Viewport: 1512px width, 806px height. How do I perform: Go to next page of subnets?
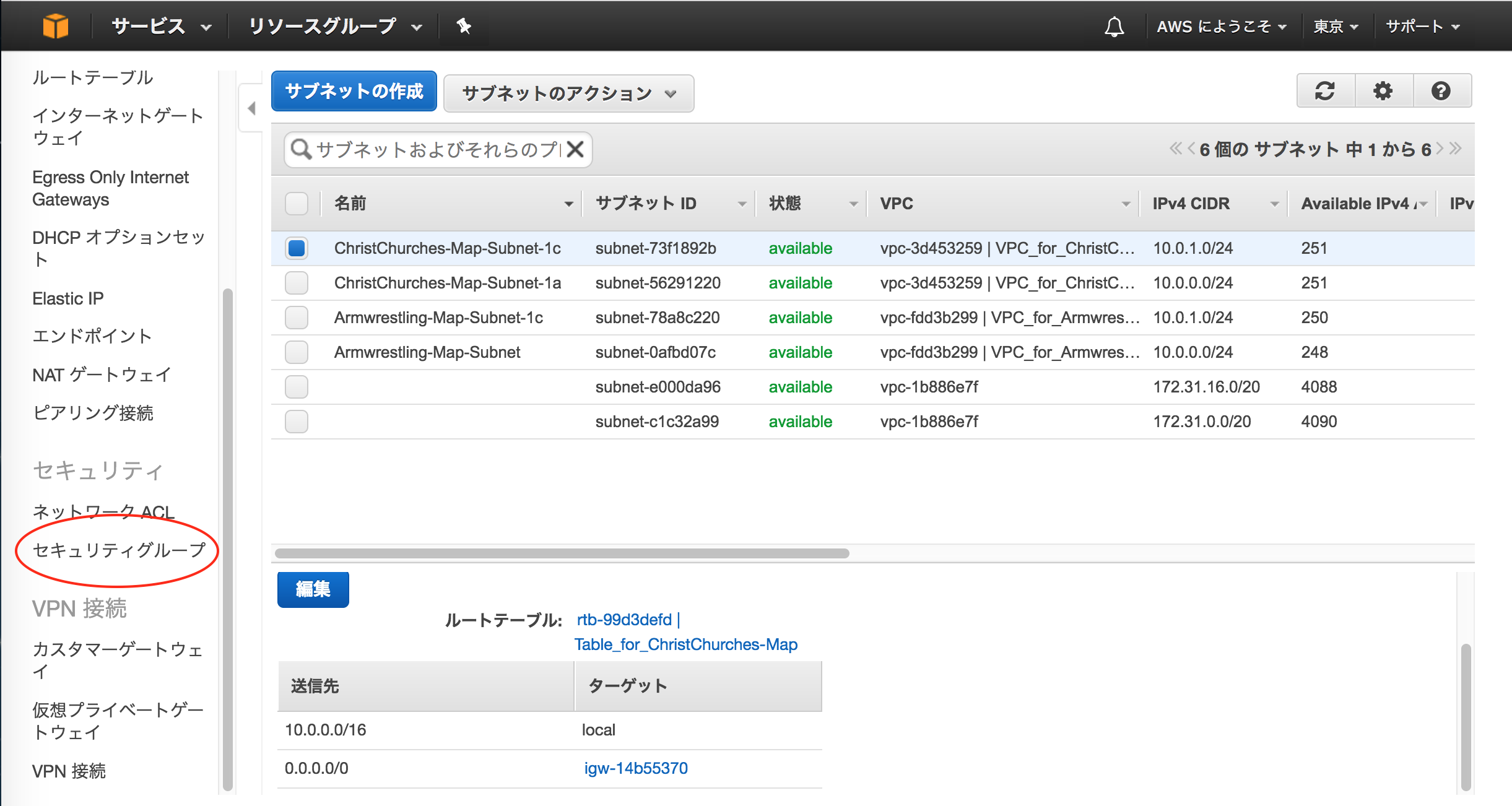pyautogui.click(x=1440, y=149)
